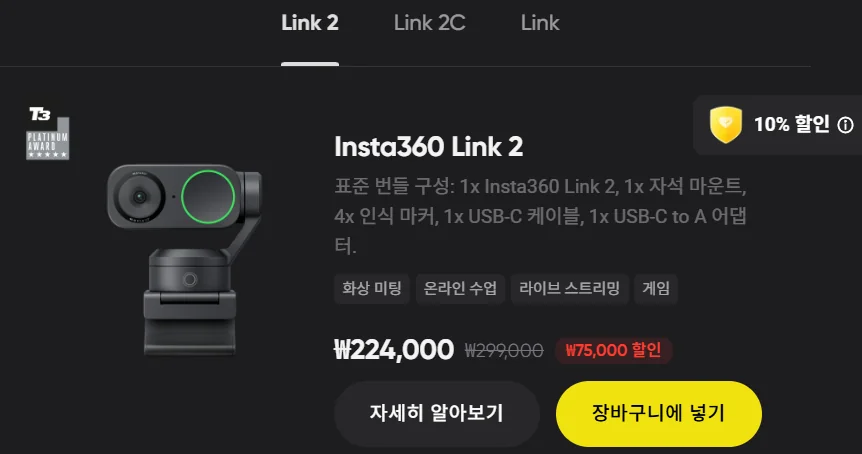
Task: Click the ₩224,000 sale price
Action: (x=394, y=350)
